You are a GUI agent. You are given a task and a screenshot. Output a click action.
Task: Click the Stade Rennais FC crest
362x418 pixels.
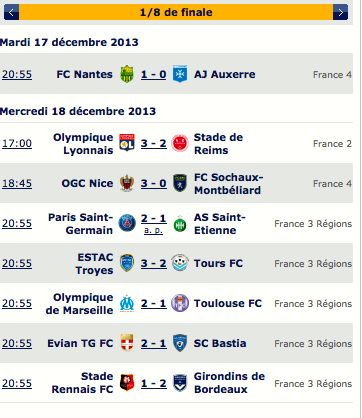pos(127,383)
